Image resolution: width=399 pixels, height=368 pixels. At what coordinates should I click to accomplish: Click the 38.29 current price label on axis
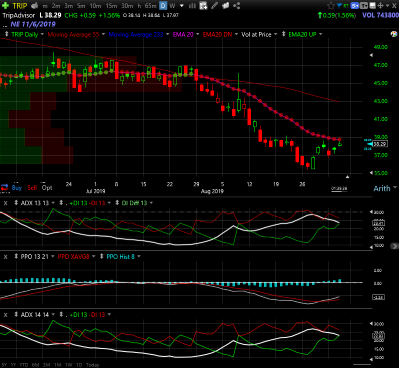pos(380,144)
